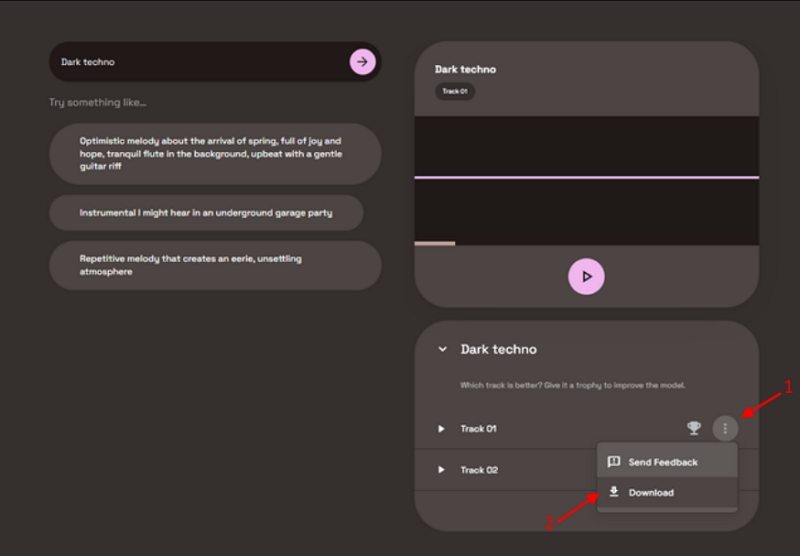Pick the eerie unsettling atmosphere suggestion
800x556 pixels.
tap(215, 265)
